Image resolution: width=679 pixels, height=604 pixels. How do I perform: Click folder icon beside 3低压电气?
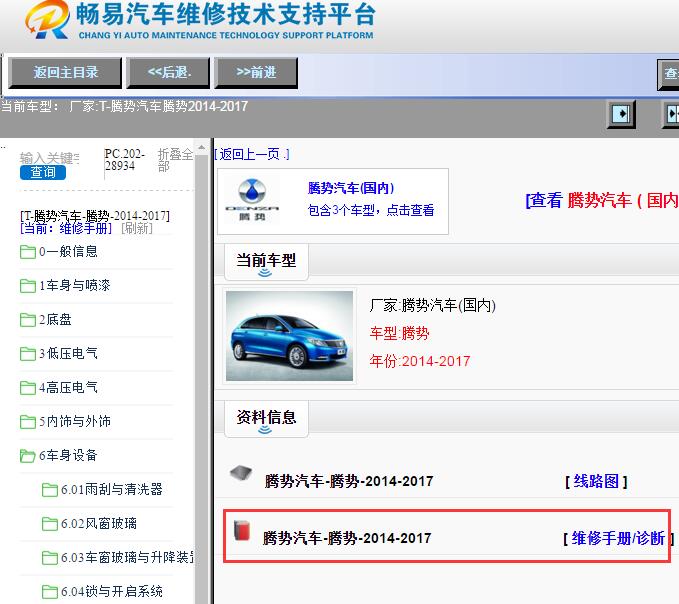coord(28,354)
